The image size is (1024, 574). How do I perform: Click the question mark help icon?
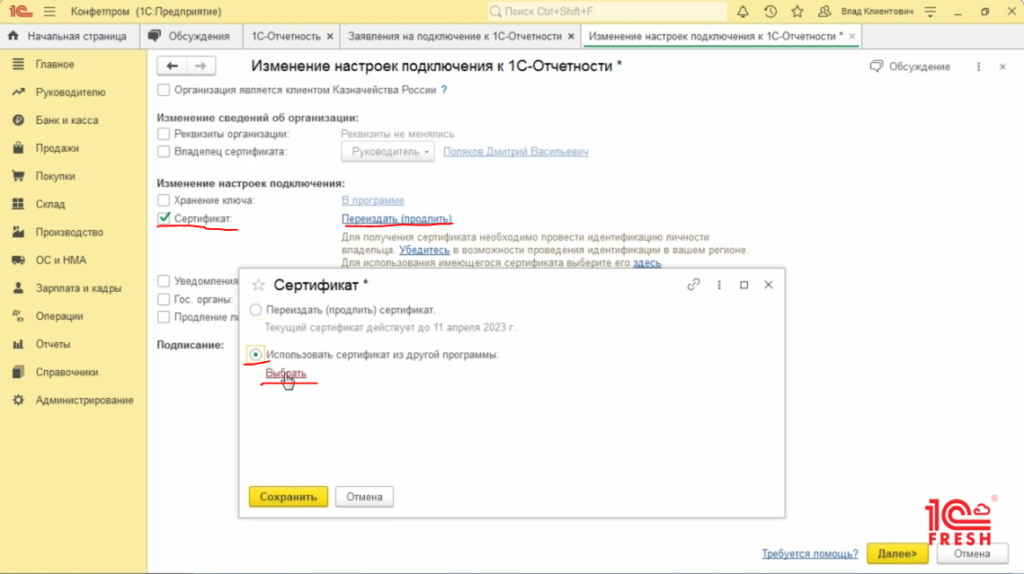tap(444, 90)
